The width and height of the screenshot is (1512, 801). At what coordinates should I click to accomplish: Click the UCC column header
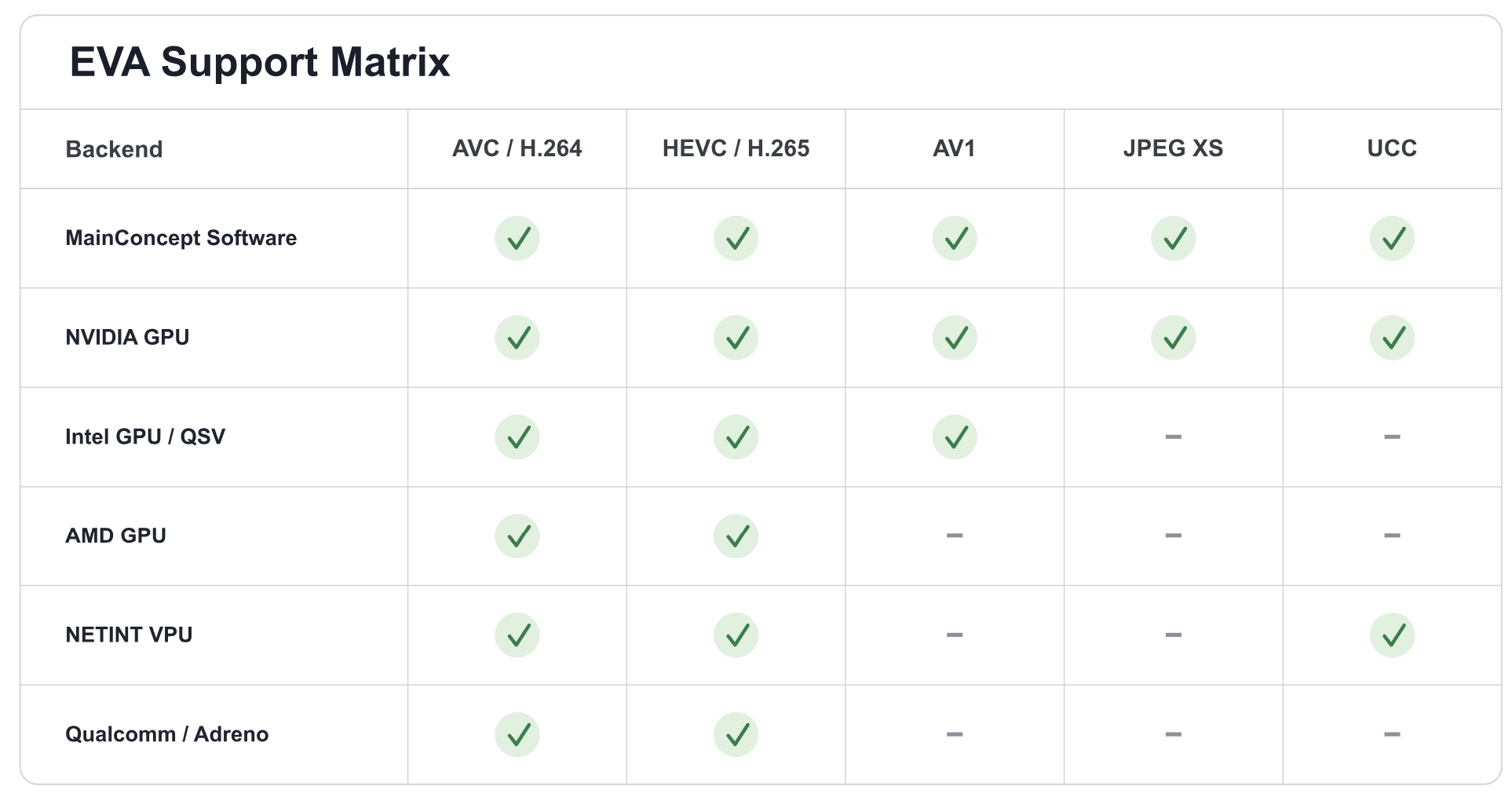pos(1392,148)
